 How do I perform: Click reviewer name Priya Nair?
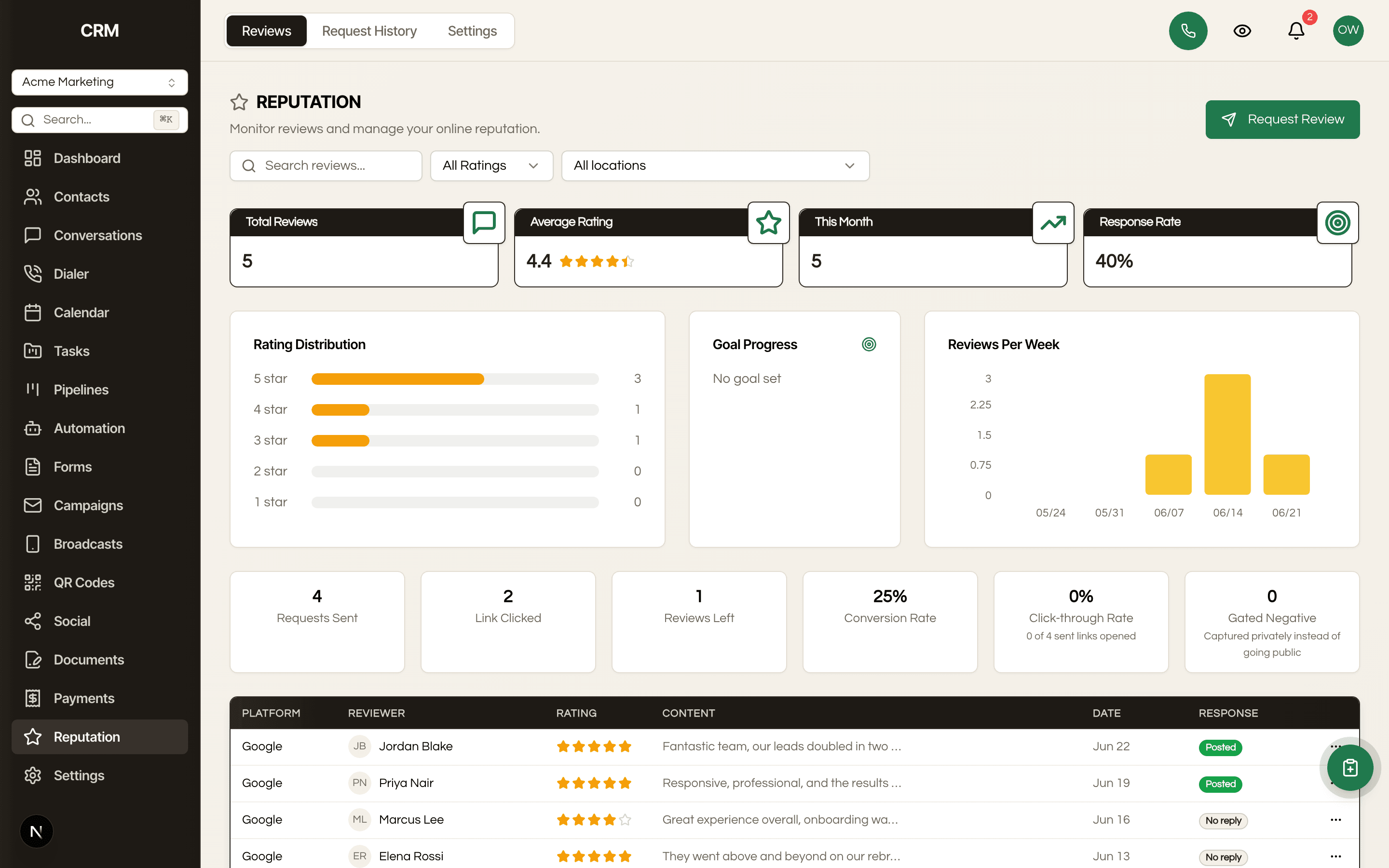pos(406,783)
